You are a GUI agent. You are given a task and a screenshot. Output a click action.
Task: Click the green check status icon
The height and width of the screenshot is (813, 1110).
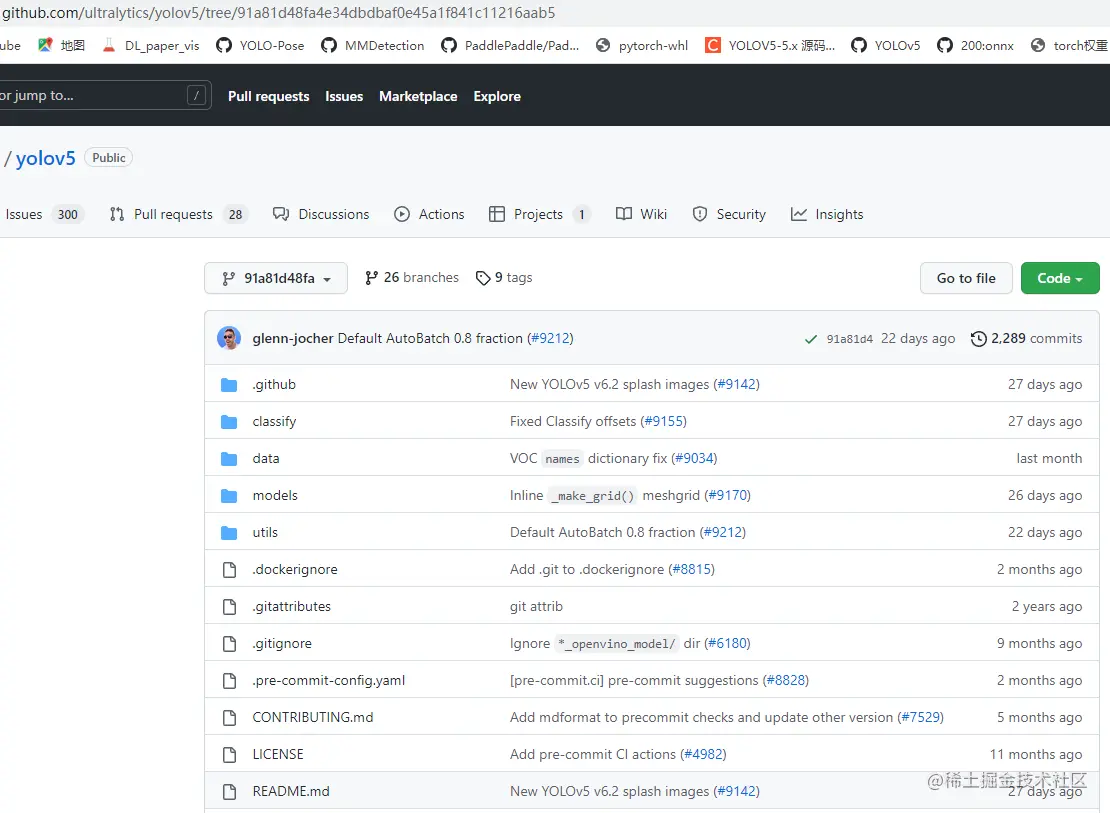point(811,339)
